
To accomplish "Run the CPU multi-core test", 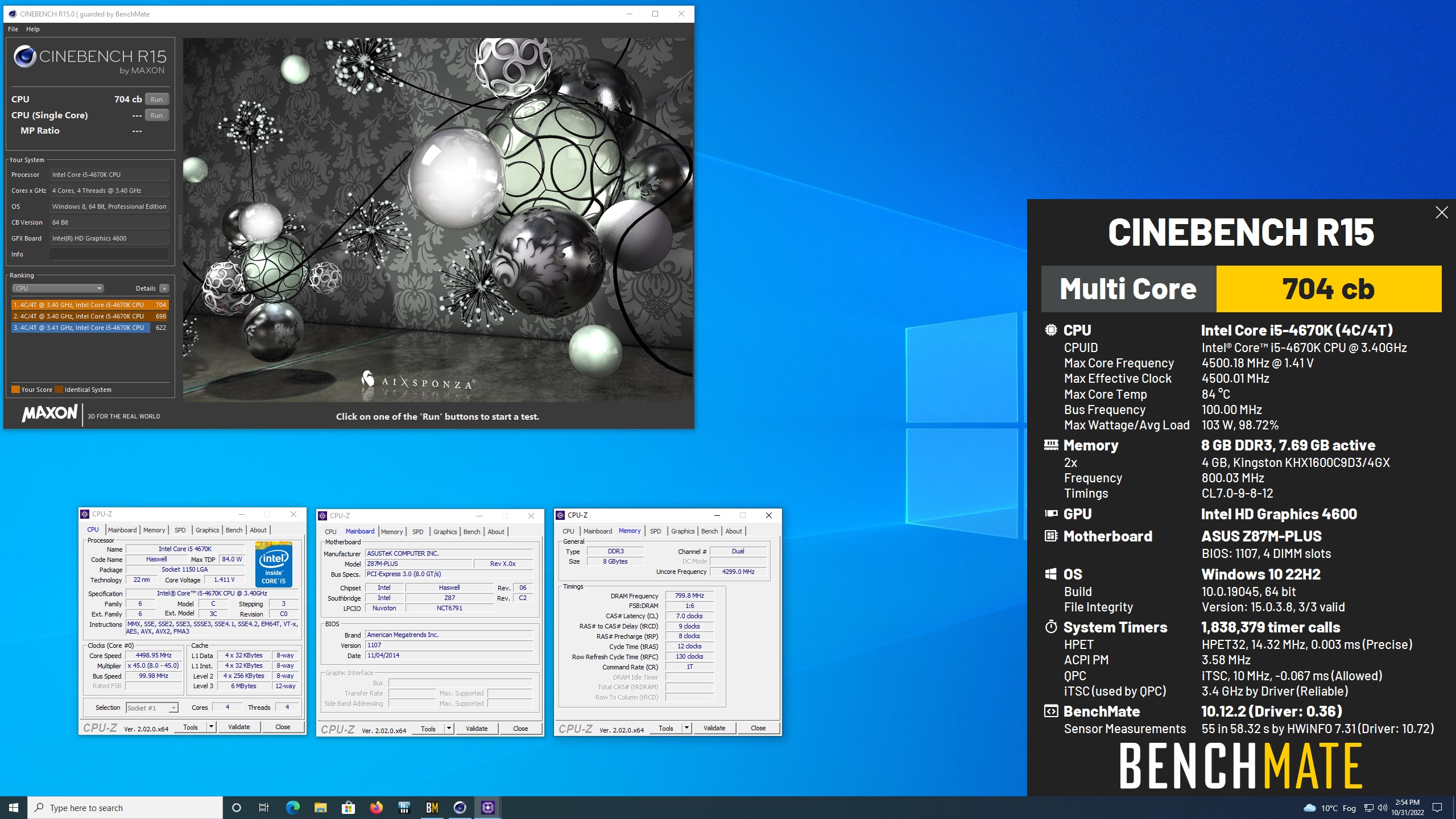I will click(157, 99).
